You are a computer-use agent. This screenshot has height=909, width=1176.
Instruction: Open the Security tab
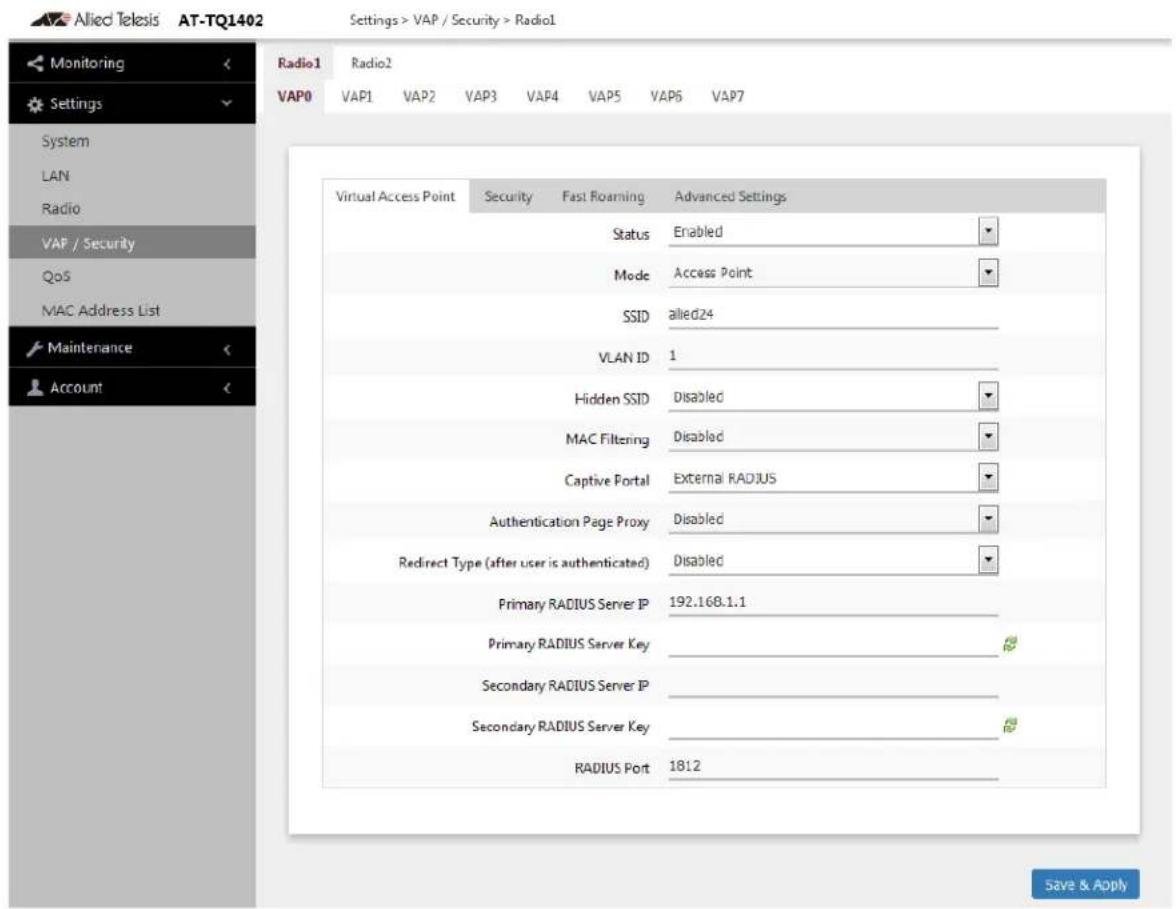(508, 196)
